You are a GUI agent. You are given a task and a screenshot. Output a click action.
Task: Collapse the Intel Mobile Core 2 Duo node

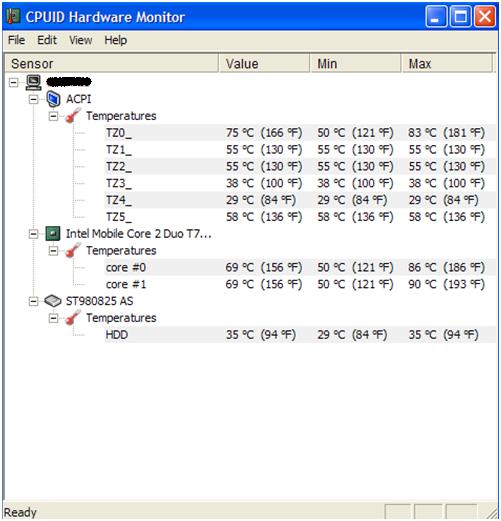(x=33, y=234)
